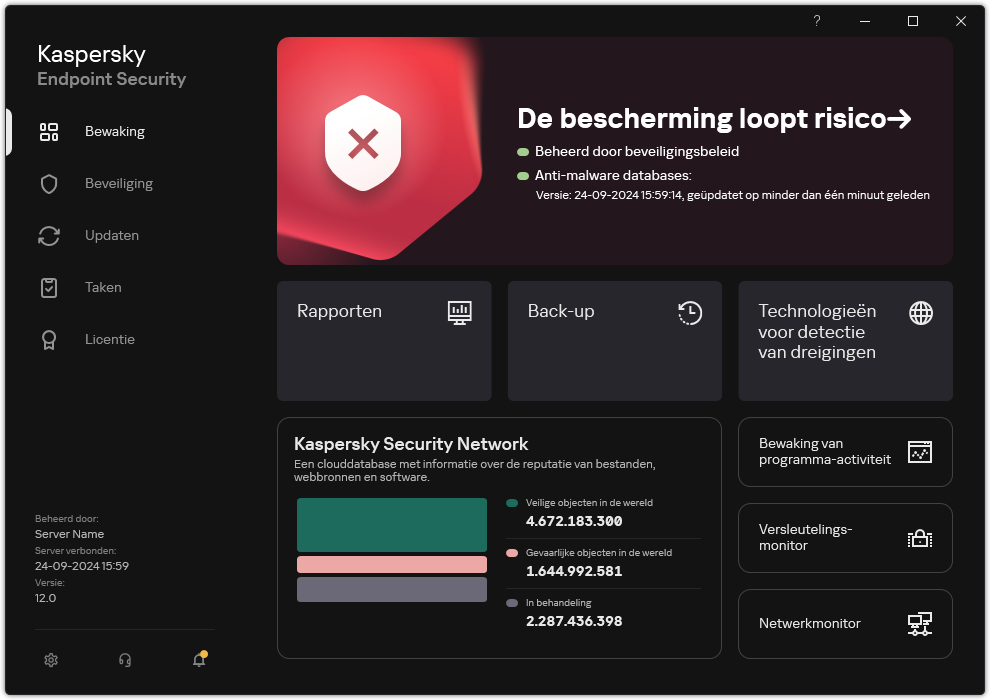Switch to the Taken section
Viewport: 990px width, 700px height.
click(103, 287)
